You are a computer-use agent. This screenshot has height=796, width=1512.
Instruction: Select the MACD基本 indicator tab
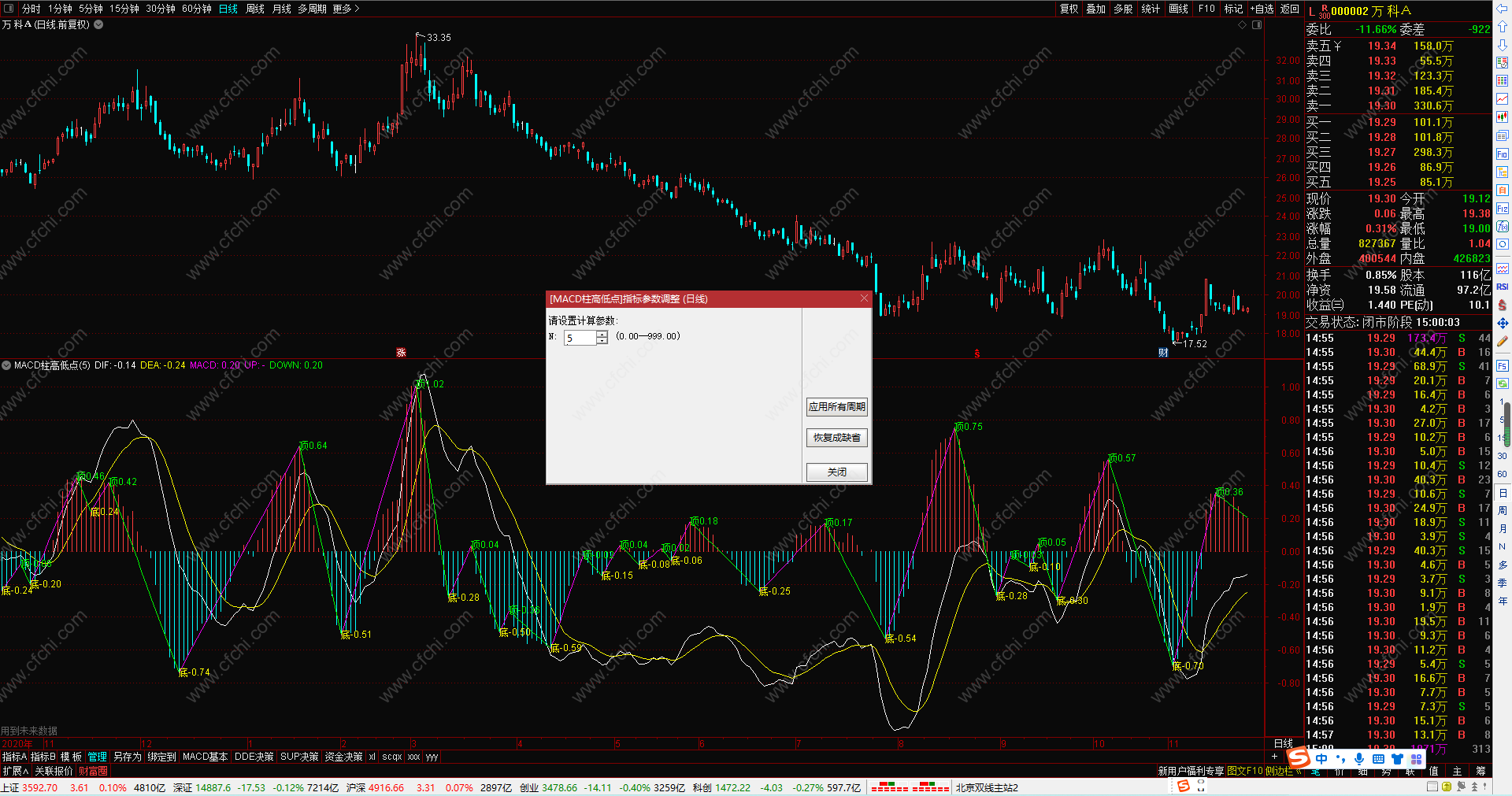(x=205, y=757)
